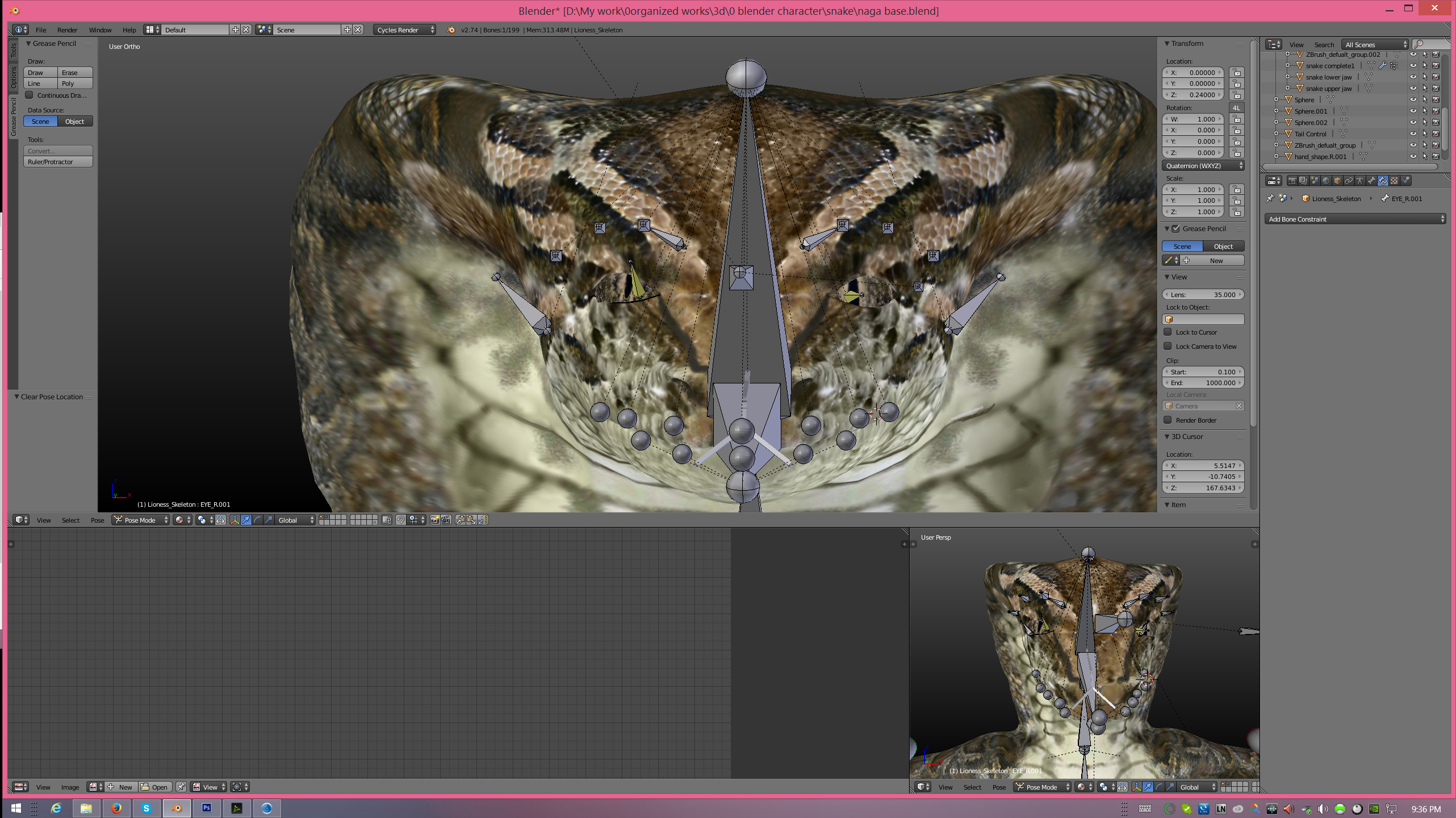Select the Texture properties checker icon
This screenshot has height=818, width=1456.
click(x=1394, y=181)
